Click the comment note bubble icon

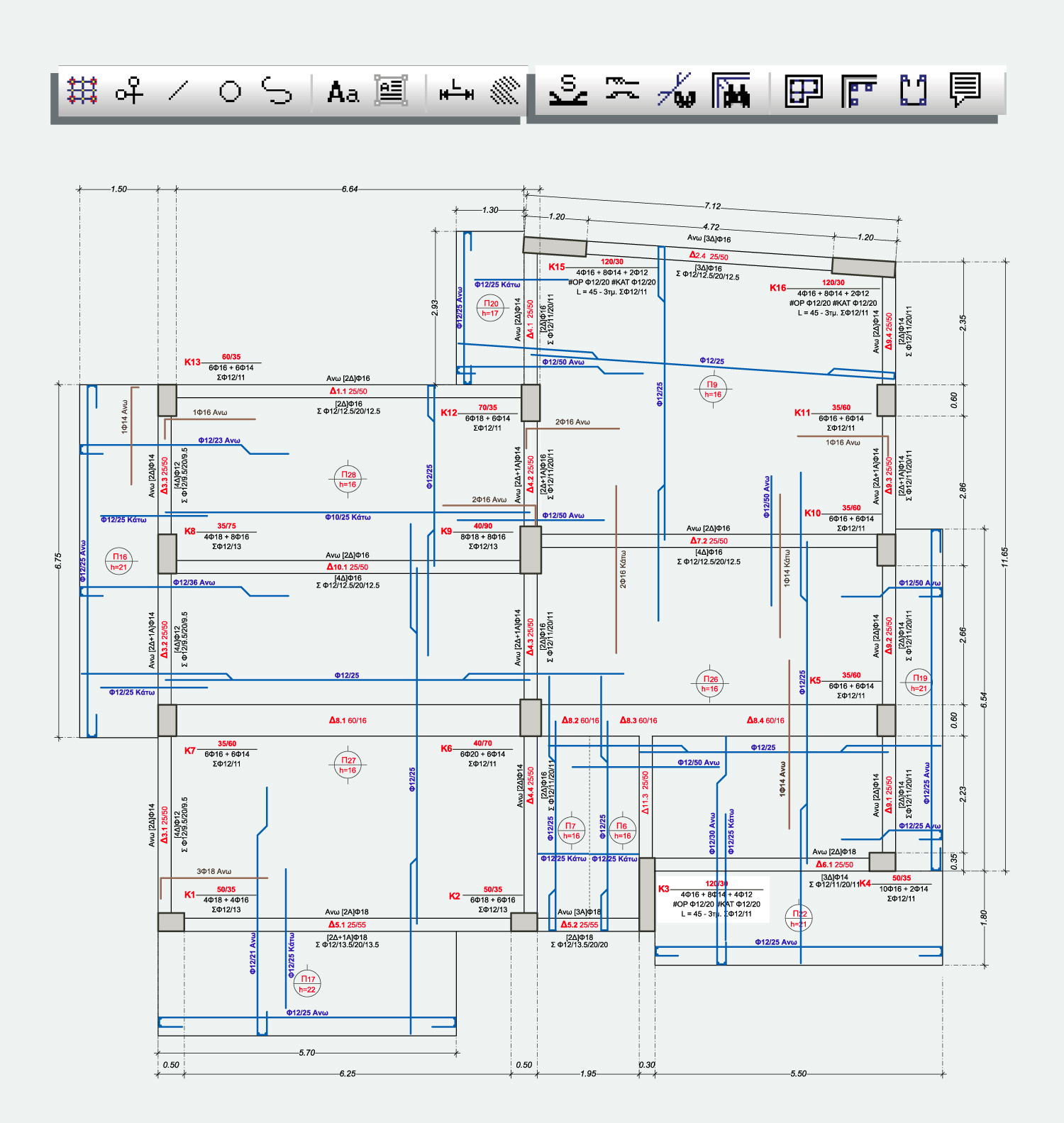pos(965,90)
